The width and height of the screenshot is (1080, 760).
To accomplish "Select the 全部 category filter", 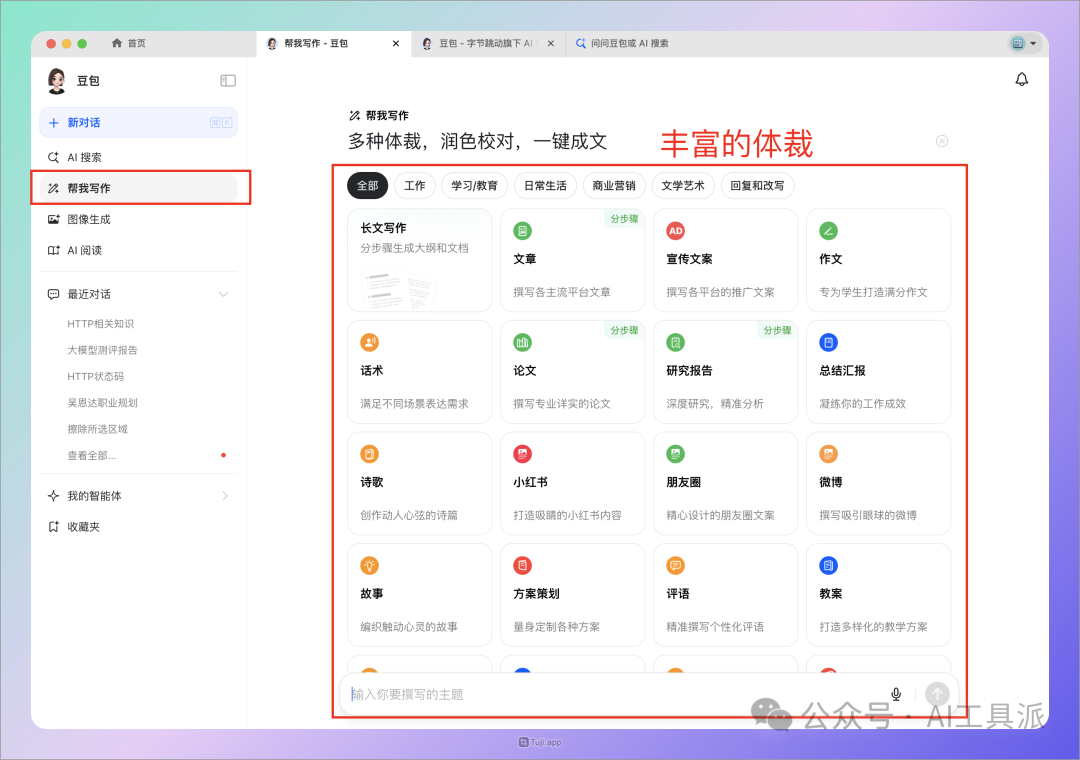I will 368,185.
